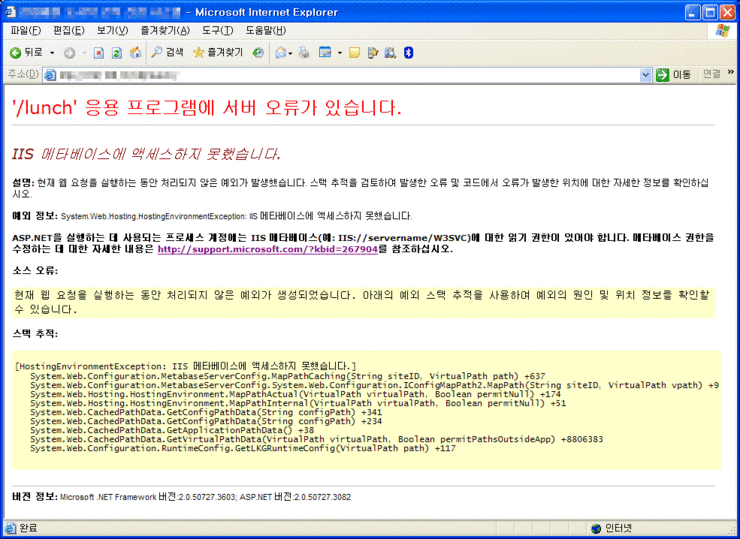Click the '스택 추적:' label
Image resolution: width=740 pixels, height=539 pixels.
pyautogui.click(x=35, y=334)
